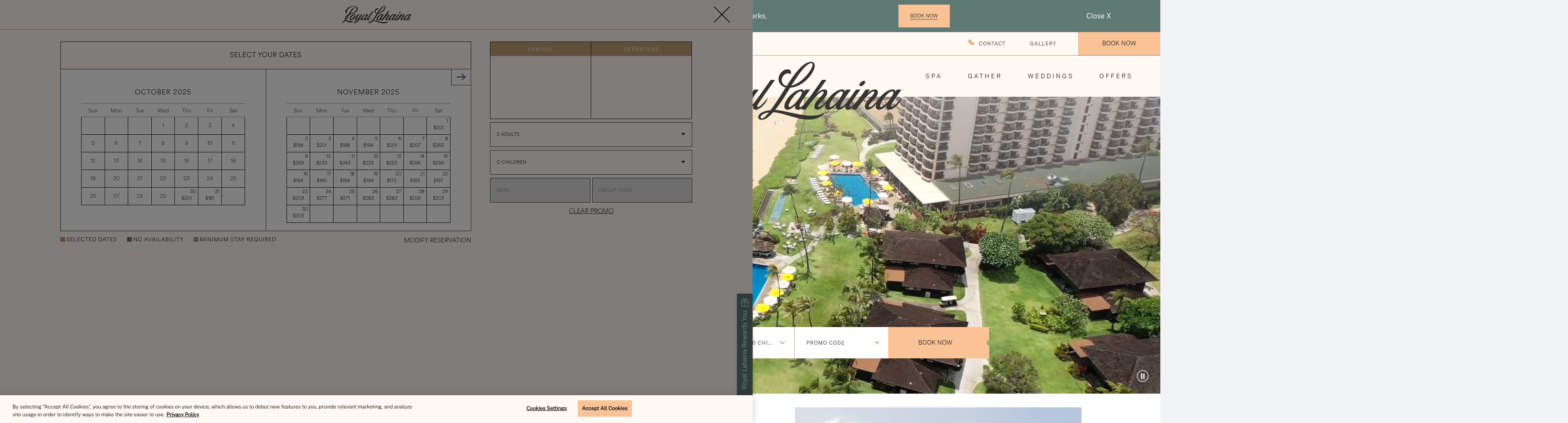1568x423 pixels.
Task: Select October 22 in the calendar
Action: coord(163,179)
